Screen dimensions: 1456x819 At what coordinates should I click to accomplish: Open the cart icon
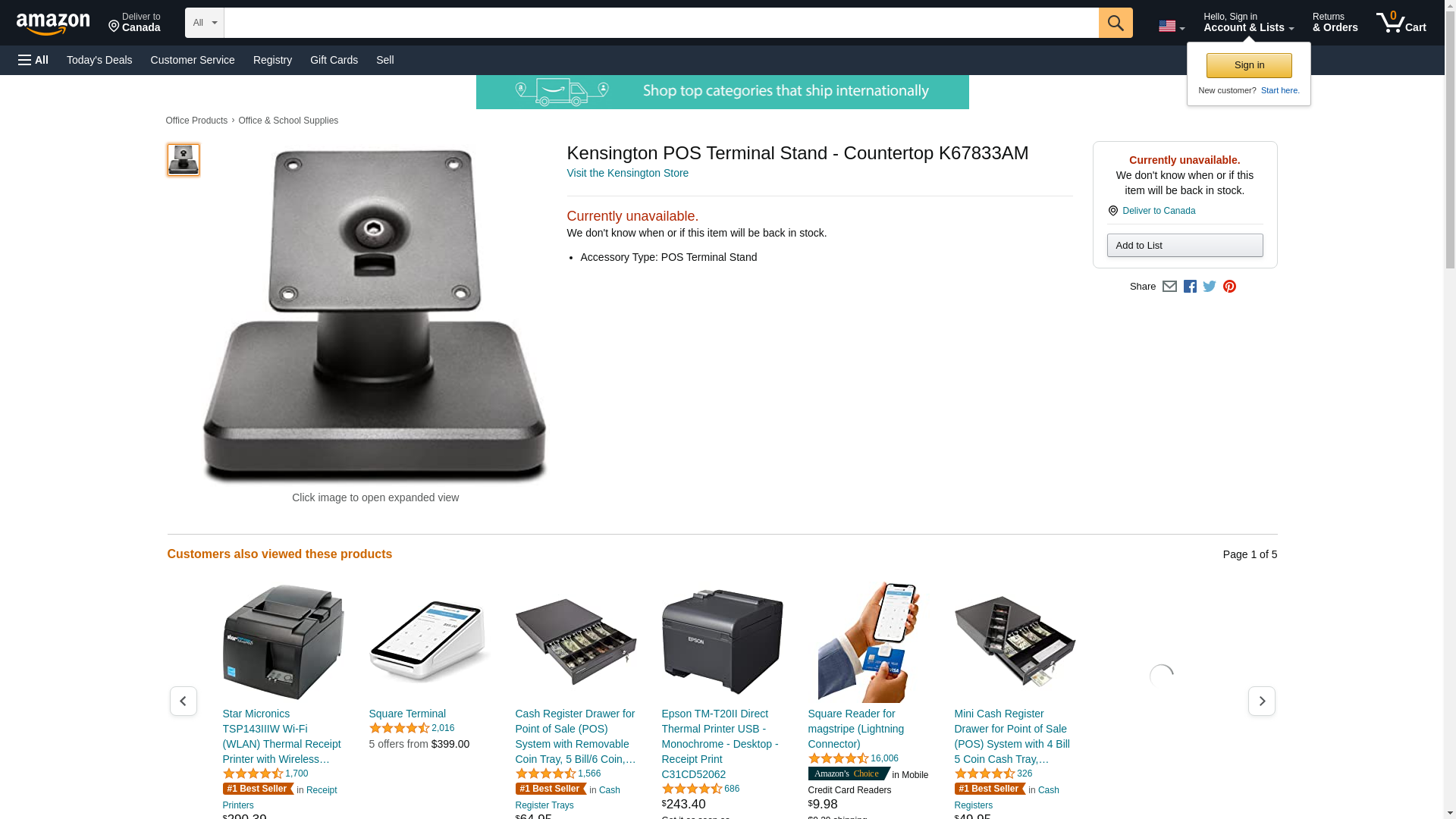tap(1401, 23)
